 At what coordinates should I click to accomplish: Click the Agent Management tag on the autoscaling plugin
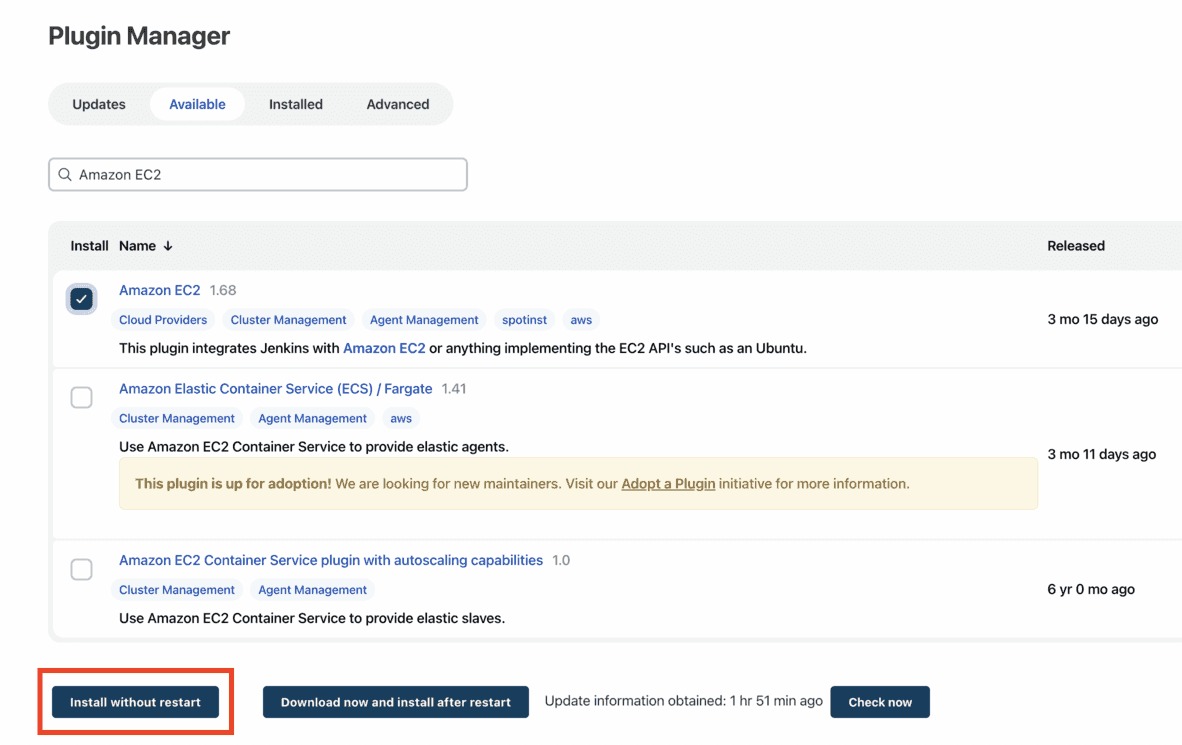pos(311,589)
